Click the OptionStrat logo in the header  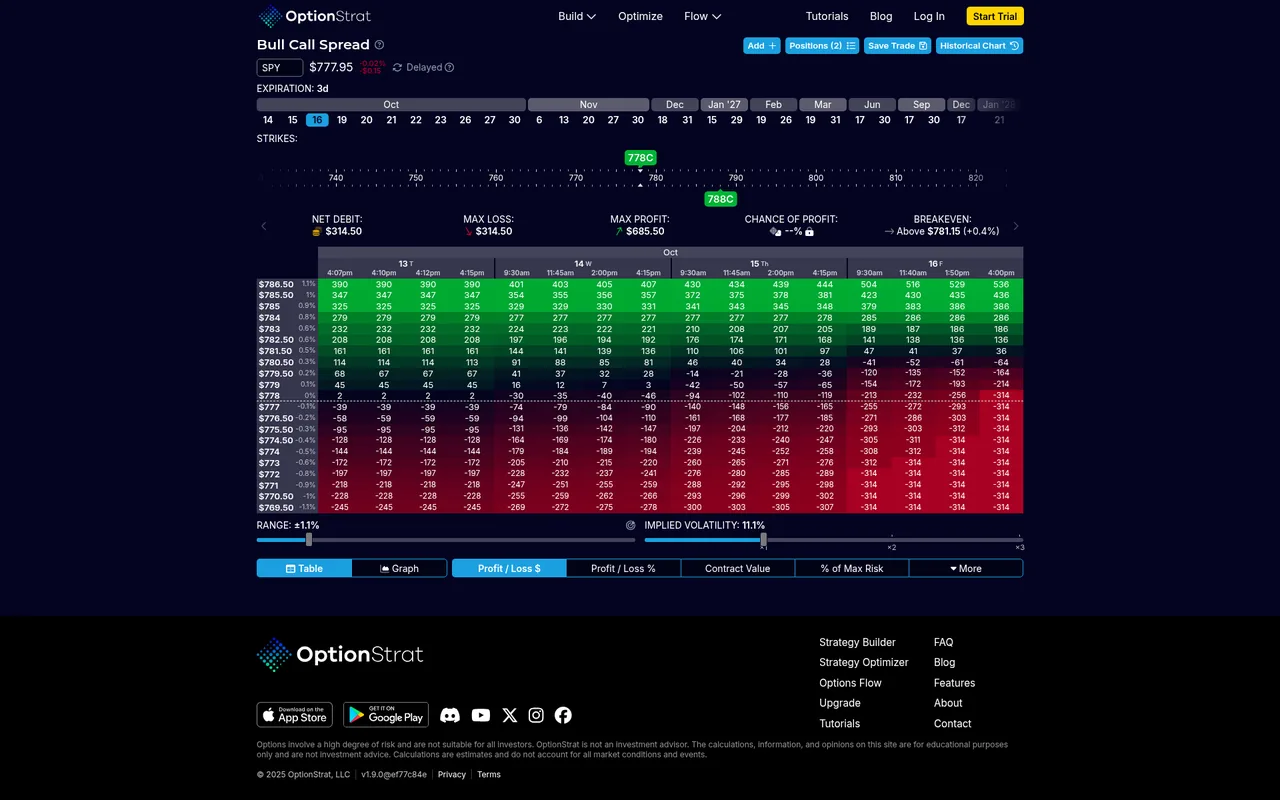point(314,16)
